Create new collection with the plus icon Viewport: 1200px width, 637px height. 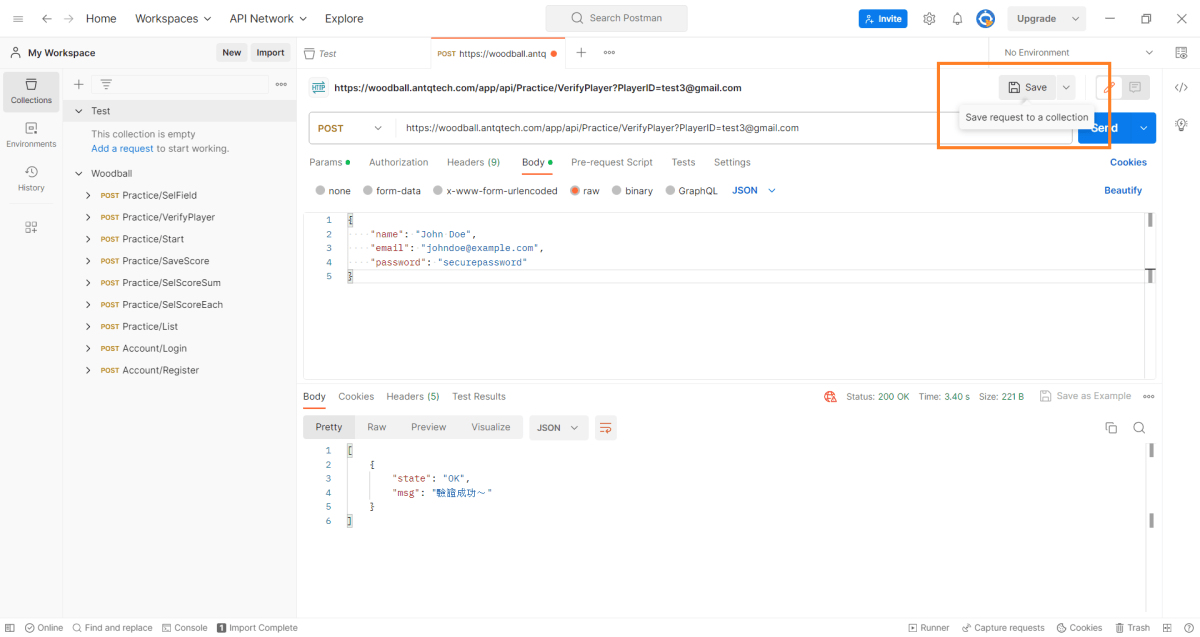pyautogui.click(x=79, y=84)
